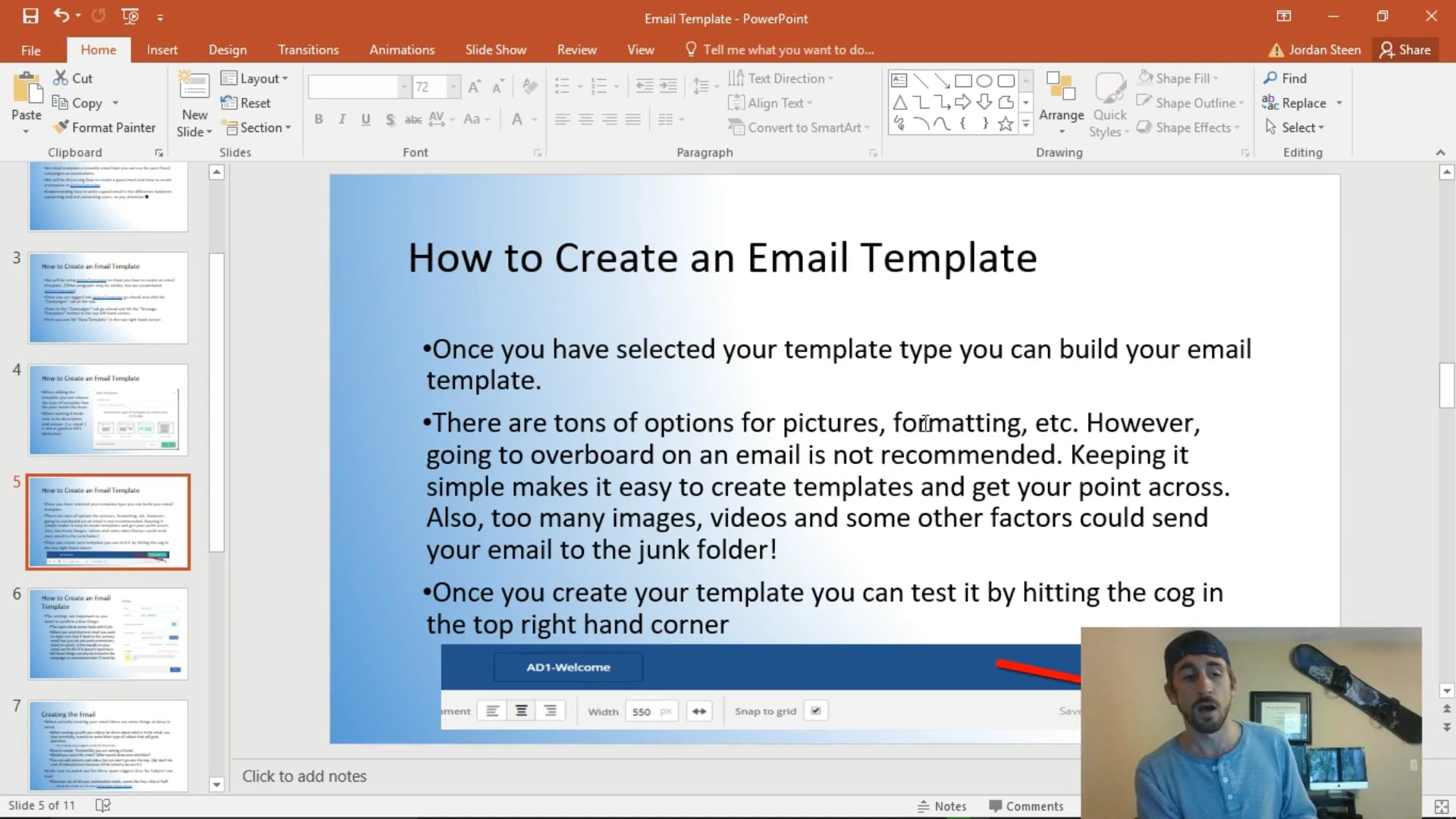Click the Cut scissors icon
Viewport: 1456px width, 819px height.
pyautogui.click(x=61, y=78)
